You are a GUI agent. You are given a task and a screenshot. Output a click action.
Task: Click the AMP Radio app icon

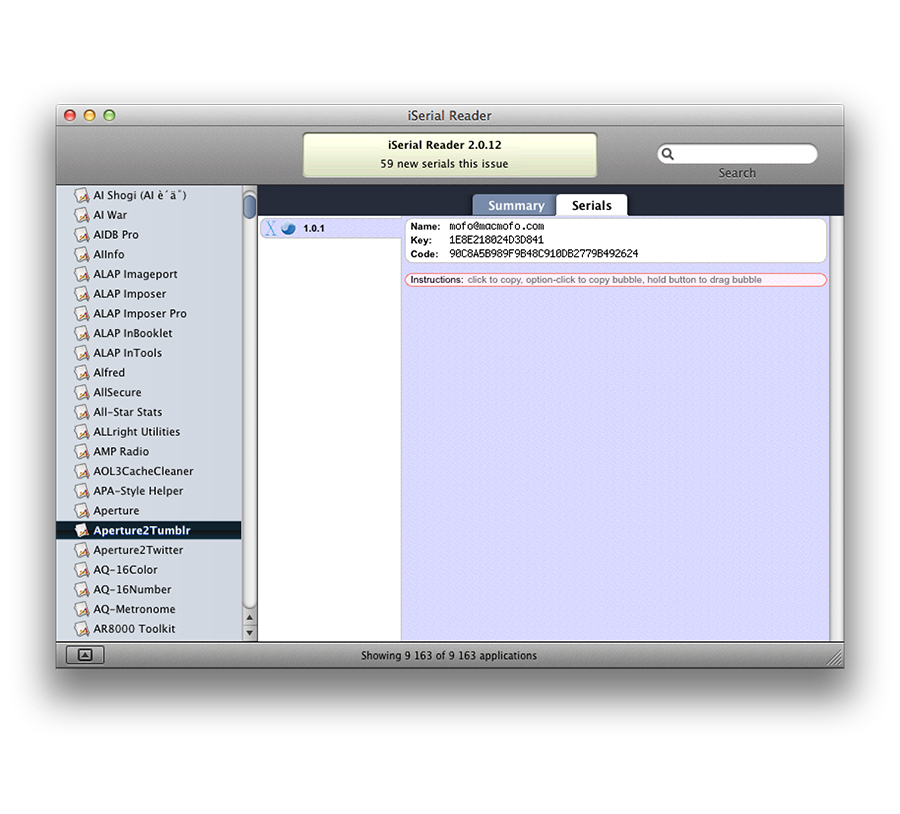[82, 452]
